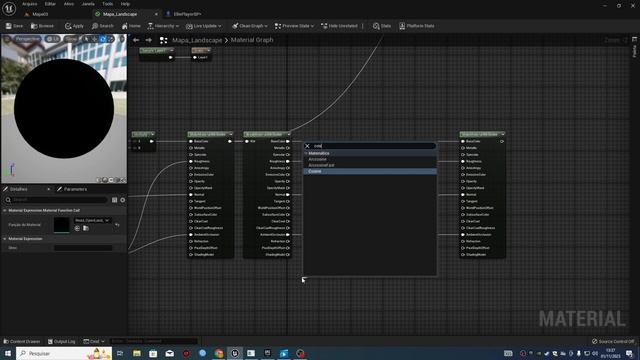Open Detalhes settings gear
The height and width of the screenshot is (360, 640).
123,200
